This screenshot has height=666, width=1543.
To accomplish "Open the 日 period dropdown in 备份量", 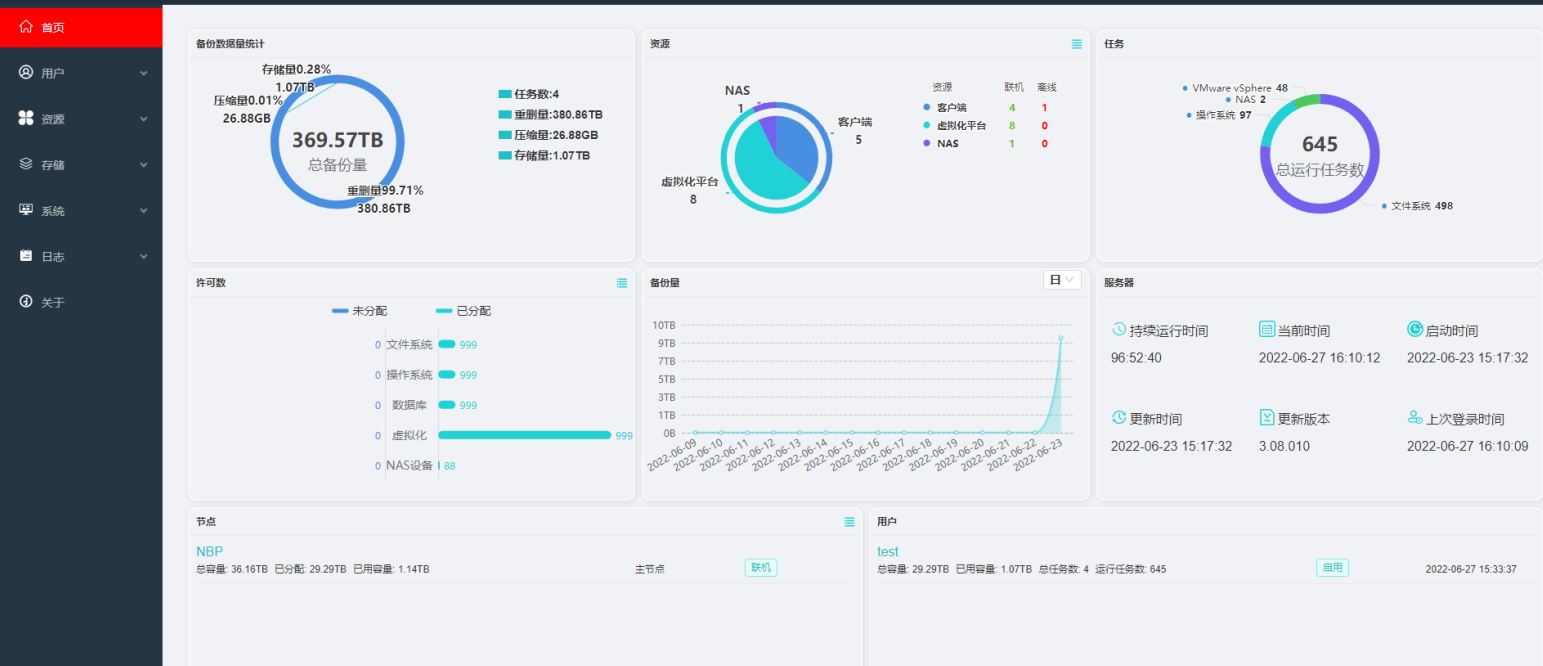I will 1061,280.
